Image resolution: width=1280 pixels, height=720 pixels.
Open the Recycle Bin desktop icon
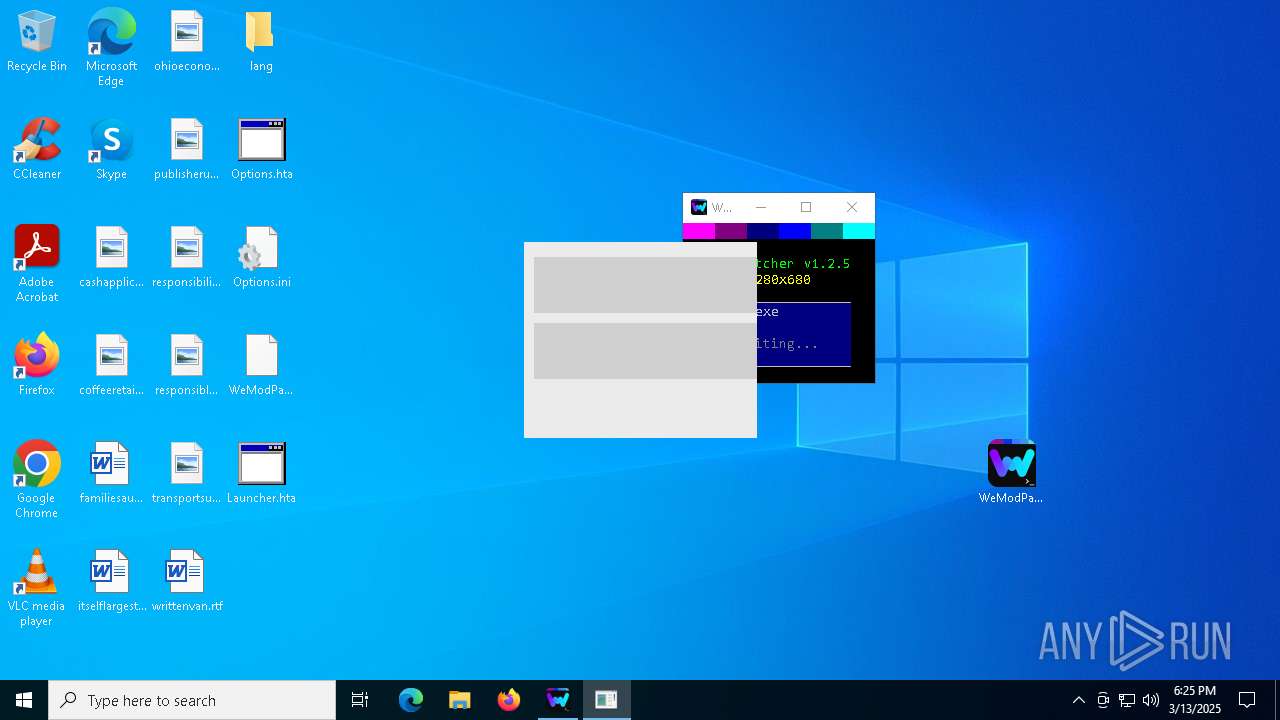[37, 42]
